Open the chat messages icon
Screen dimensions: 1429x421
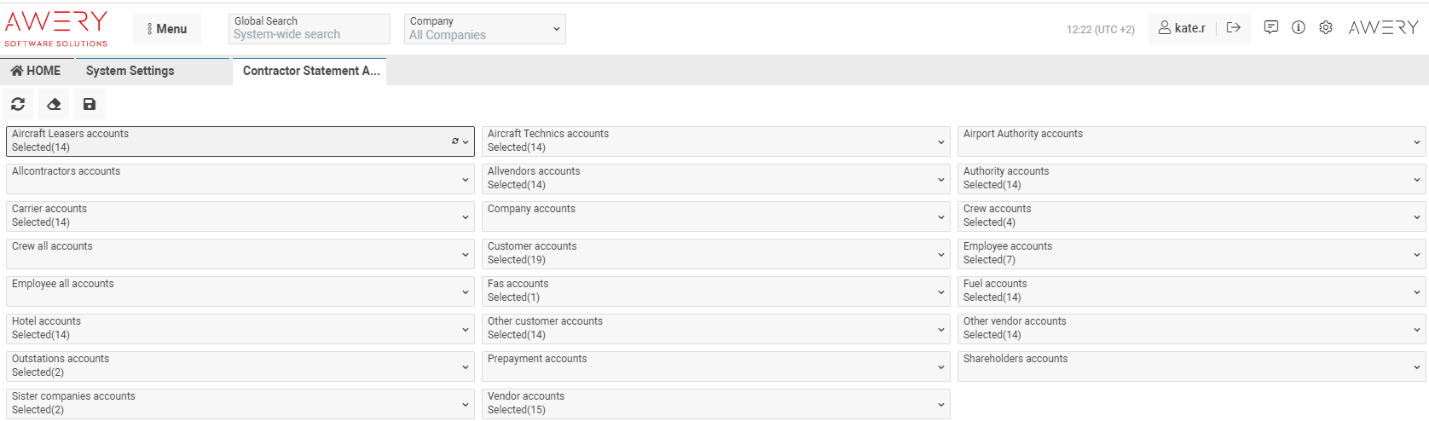tap(1271, 28)
